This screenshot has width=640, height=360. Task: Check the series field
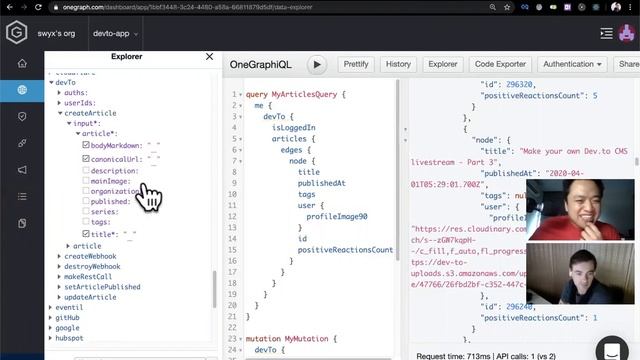click(x=86, y=211)
